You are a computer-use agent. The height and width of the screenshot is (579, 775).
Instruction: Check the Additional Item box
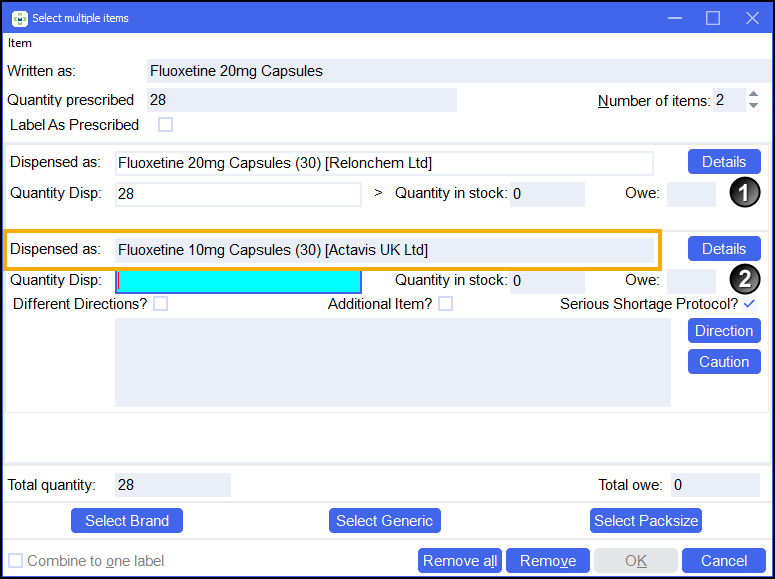(x=445, y=304)
